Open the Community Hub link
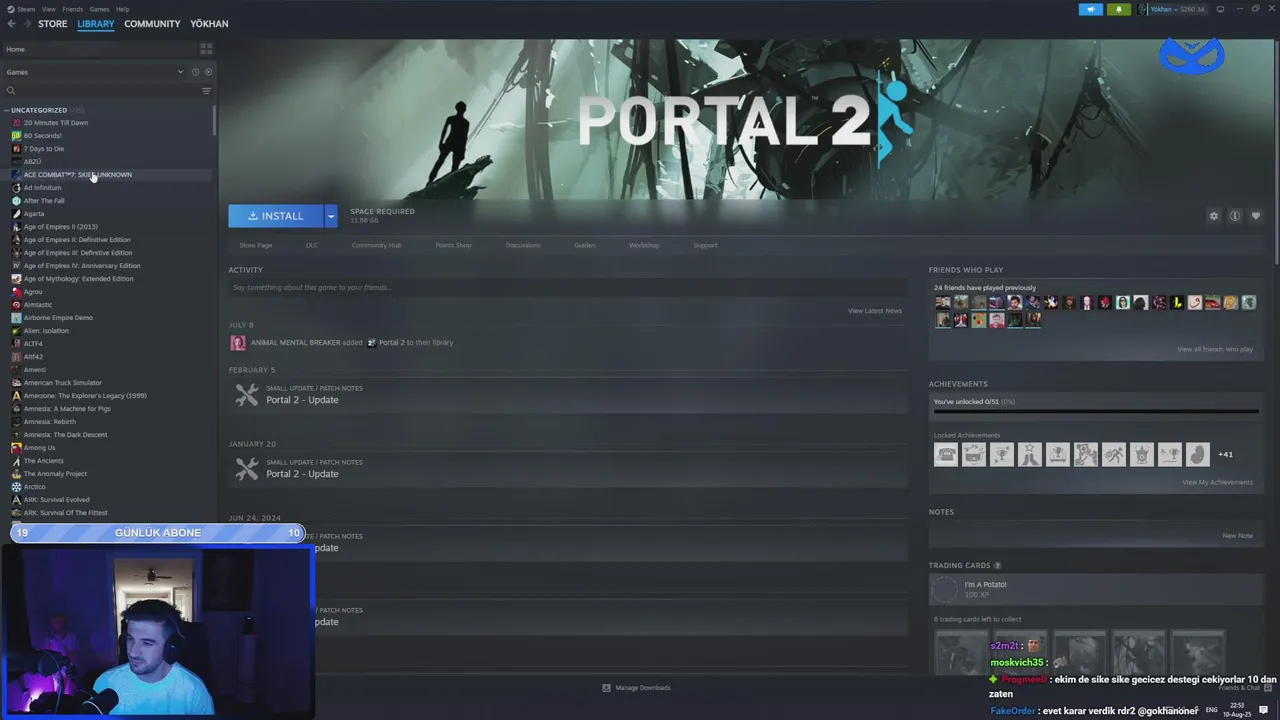This screenshot has width=1280, height=720. 376,245
